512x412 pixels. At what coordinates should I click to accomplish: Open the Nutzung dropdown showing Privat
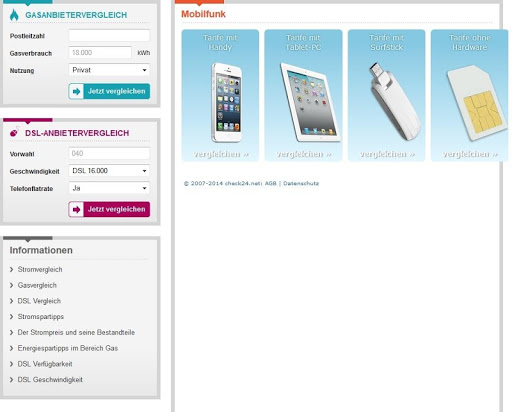(x=109, y=70)
